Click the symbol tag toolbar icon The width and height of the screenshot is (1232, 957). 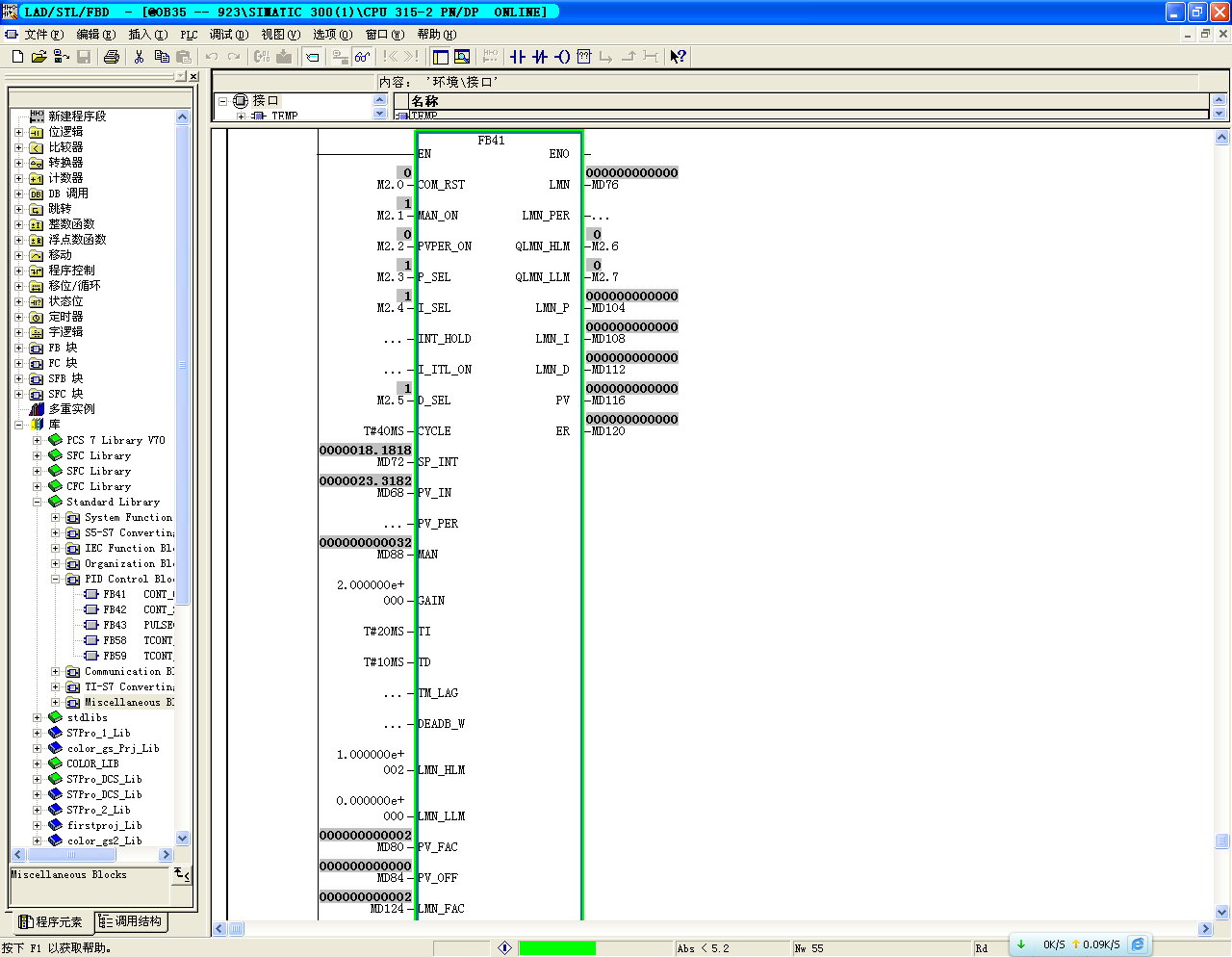312,57
